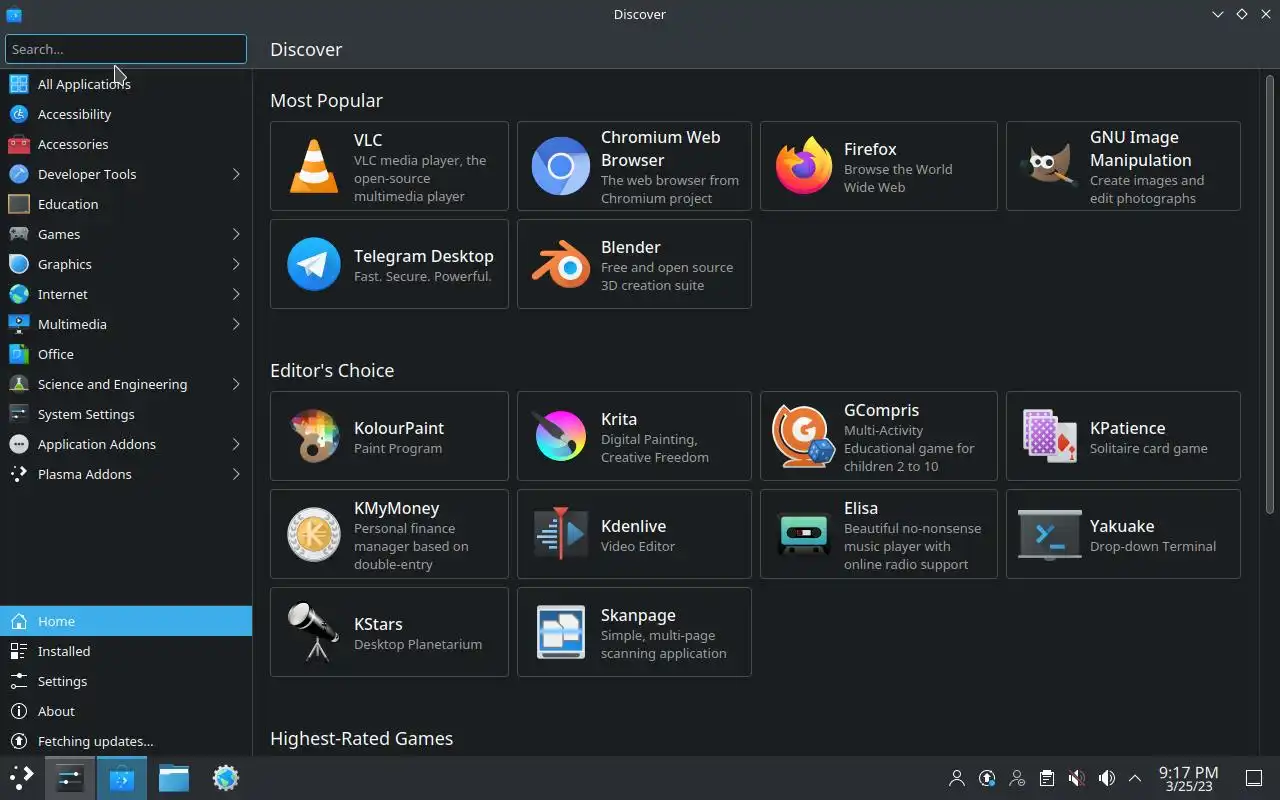Open the application launcher on taskbar

coord(21,778)
